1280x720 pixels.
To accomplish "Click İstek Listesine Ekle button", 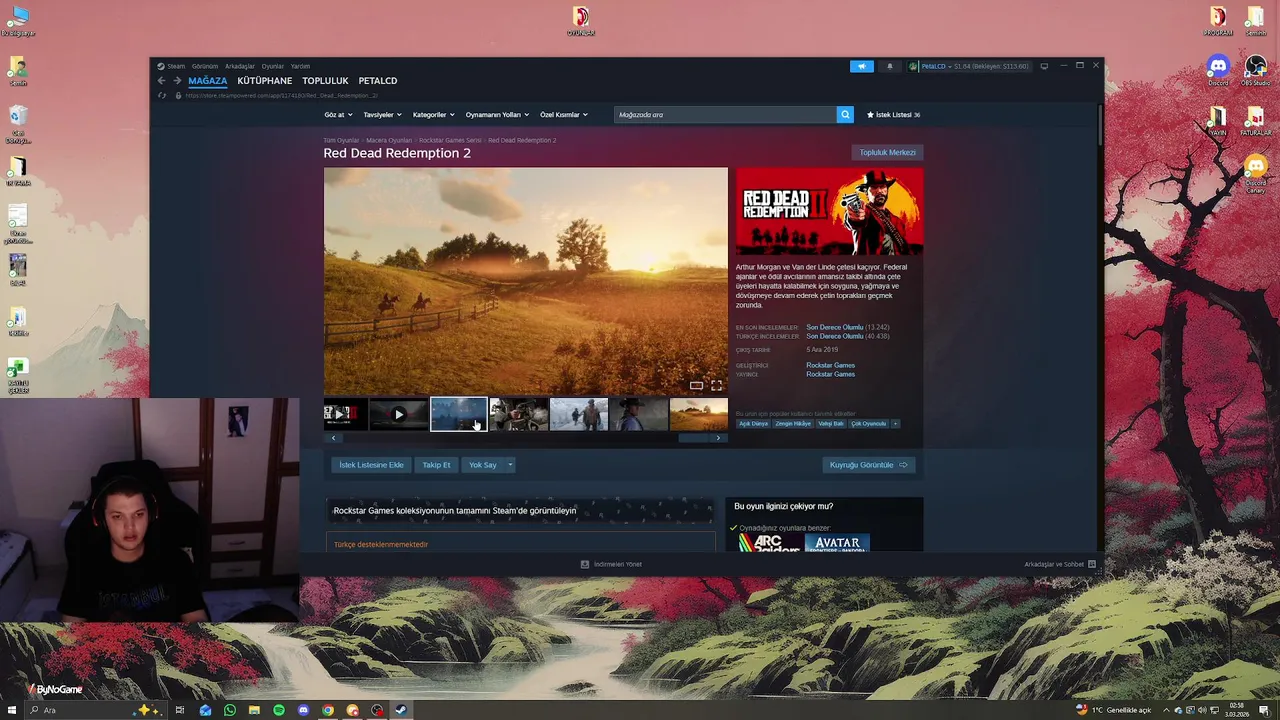I will pos(371,465).
